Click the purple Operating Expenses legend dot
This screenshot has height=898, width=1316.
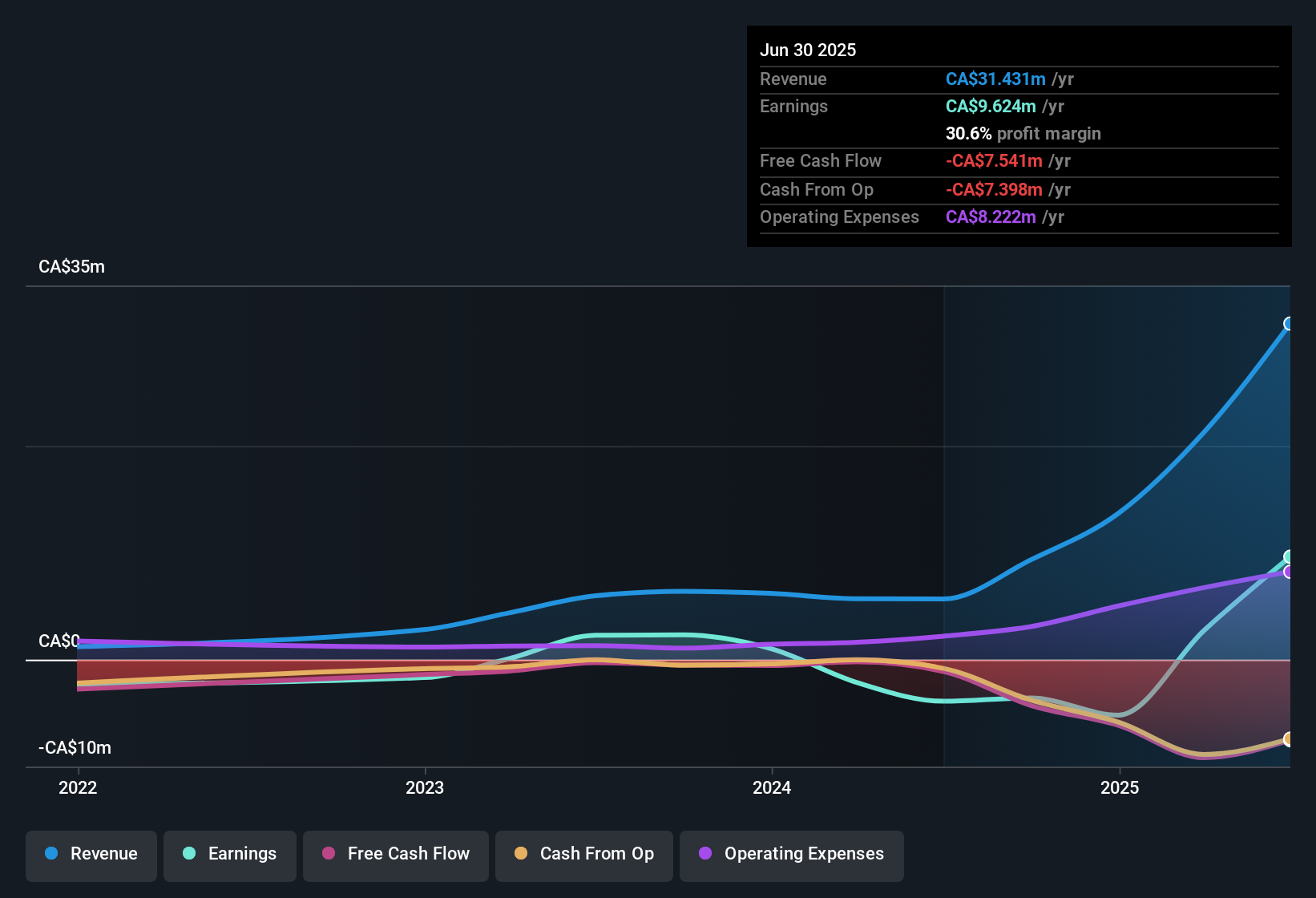coord(704,854)
